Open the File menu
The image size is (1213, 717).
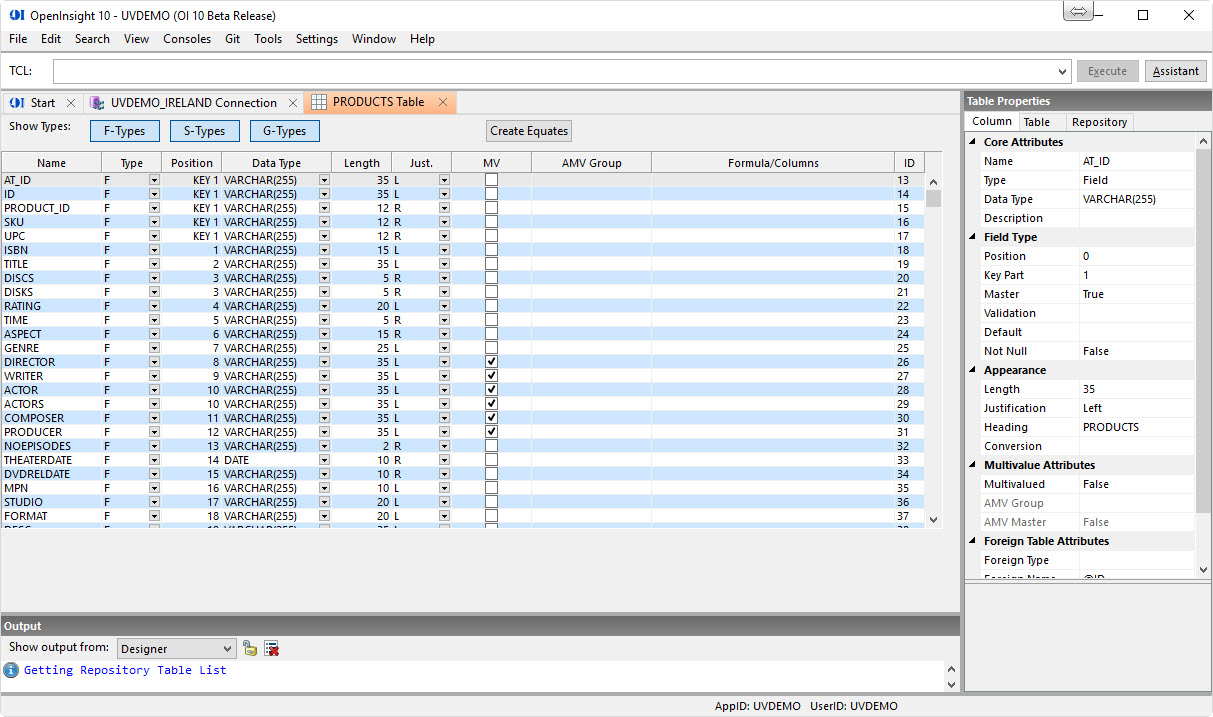coord(18,39)
